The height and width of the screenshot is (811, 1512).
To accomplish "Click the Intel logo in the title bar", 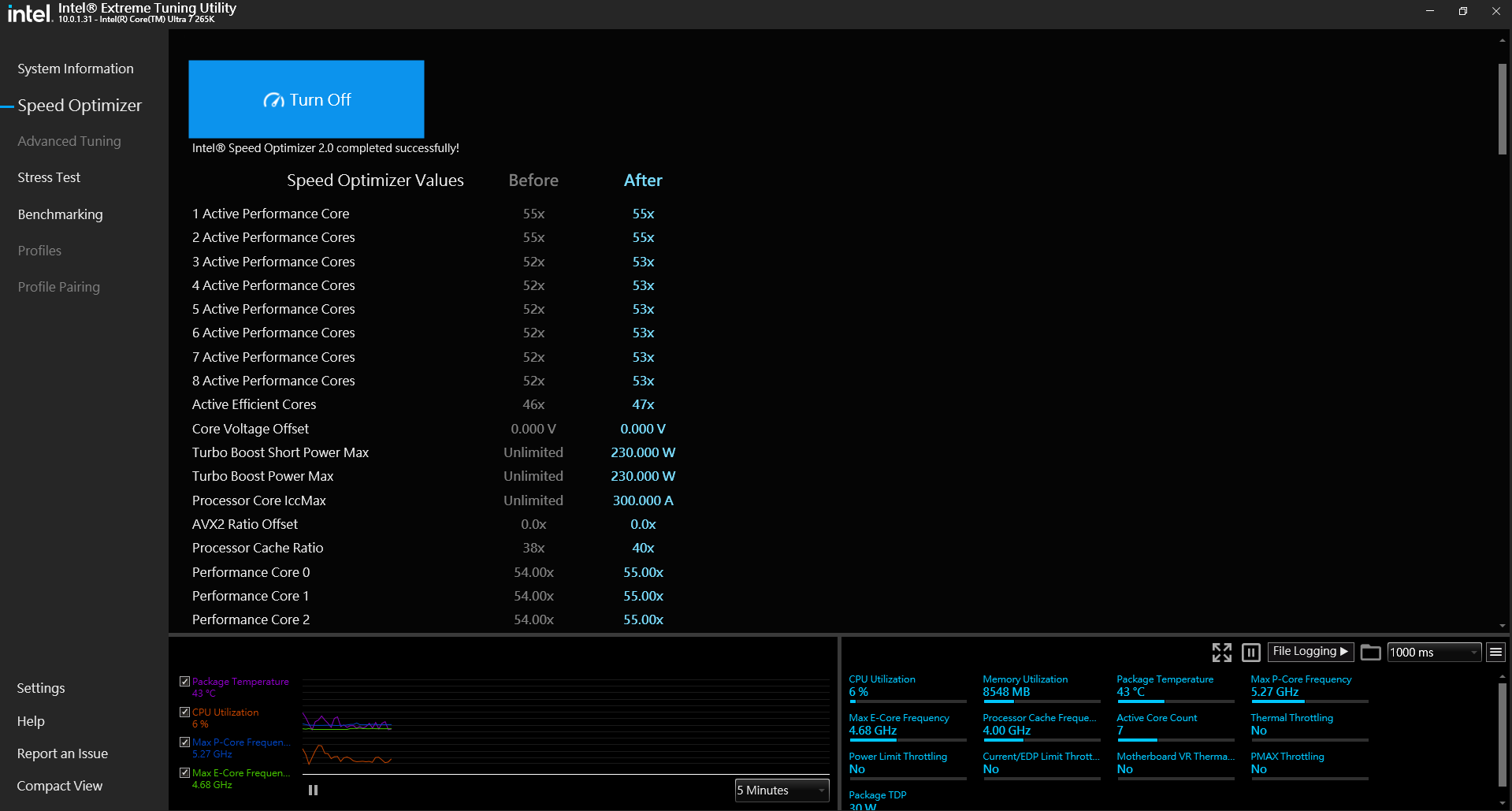I will coord(29,13).
